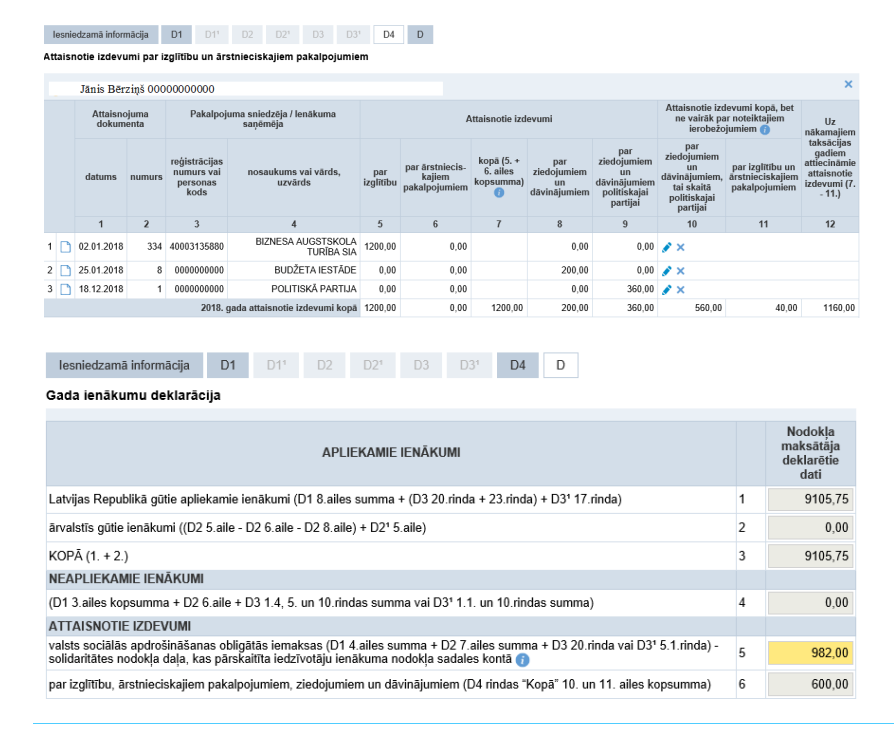Click 1200,00 in BIZNESA AUGSTSKOLA row
The image size is (894, 732).
pyautogui.click(x=380, y=247)
